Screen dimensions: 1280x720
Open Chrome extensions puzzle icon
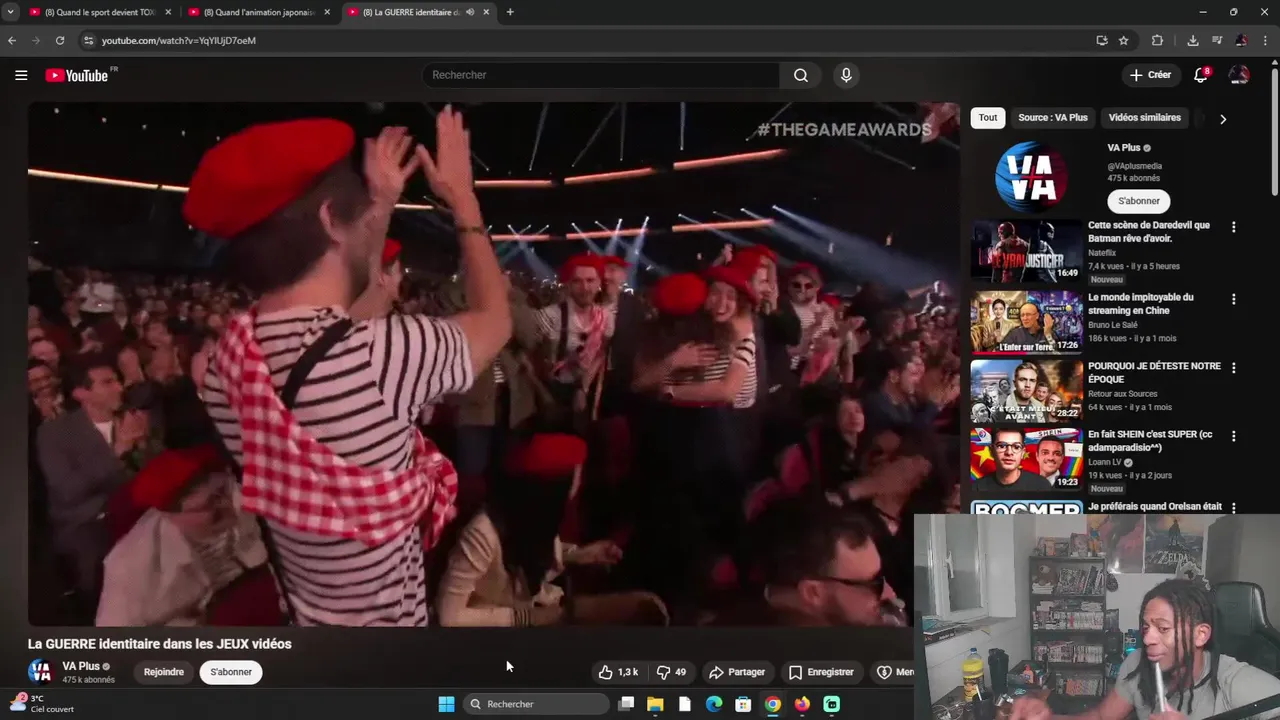1157,40
